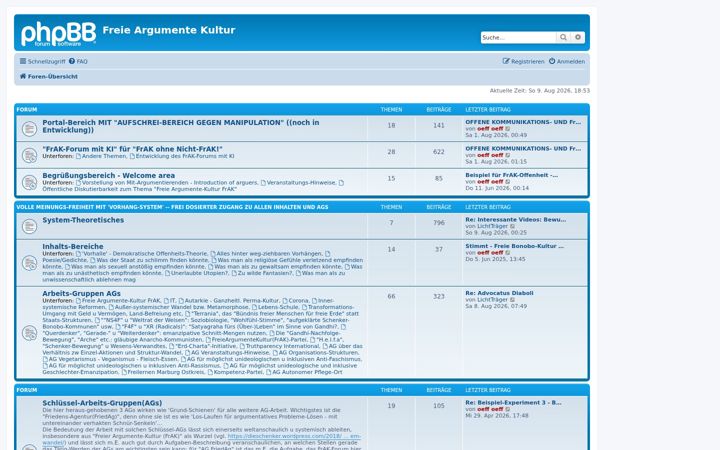Focus the Suche search field
Viewport: 720px width, 450px height.
pyautogui.click(x=518, y=37)
